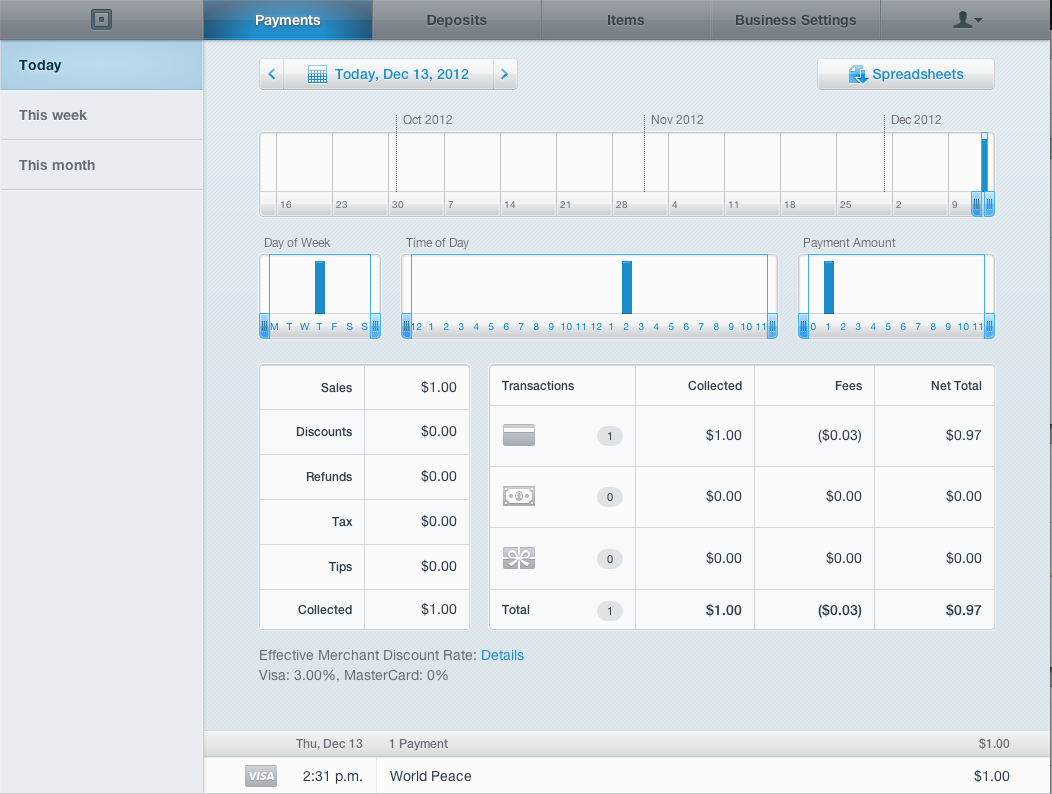Open the merchant discount rate Details link

[502, 655]
